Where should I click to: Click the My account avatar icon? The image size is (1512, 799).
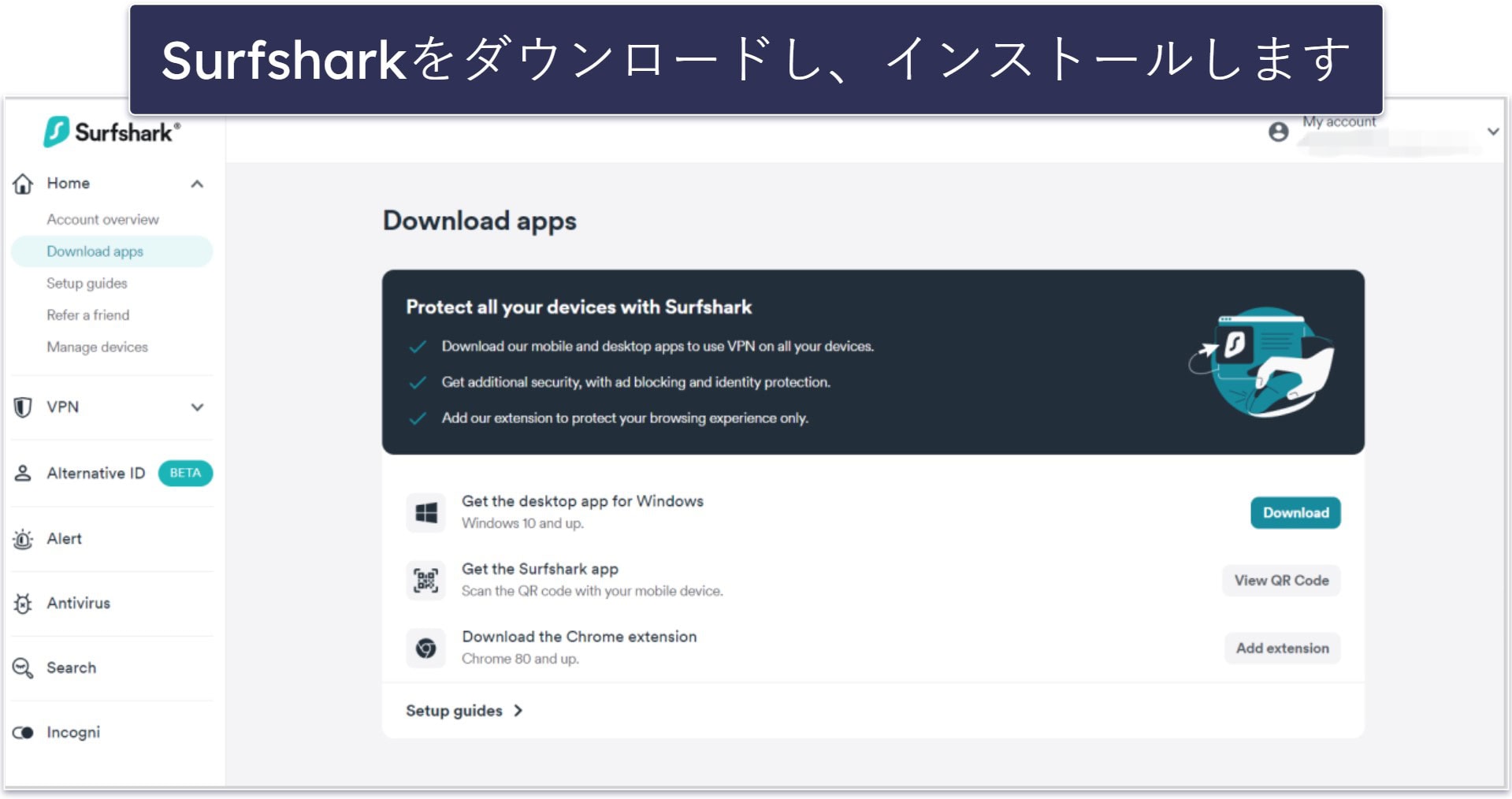tap(1279, 132)
